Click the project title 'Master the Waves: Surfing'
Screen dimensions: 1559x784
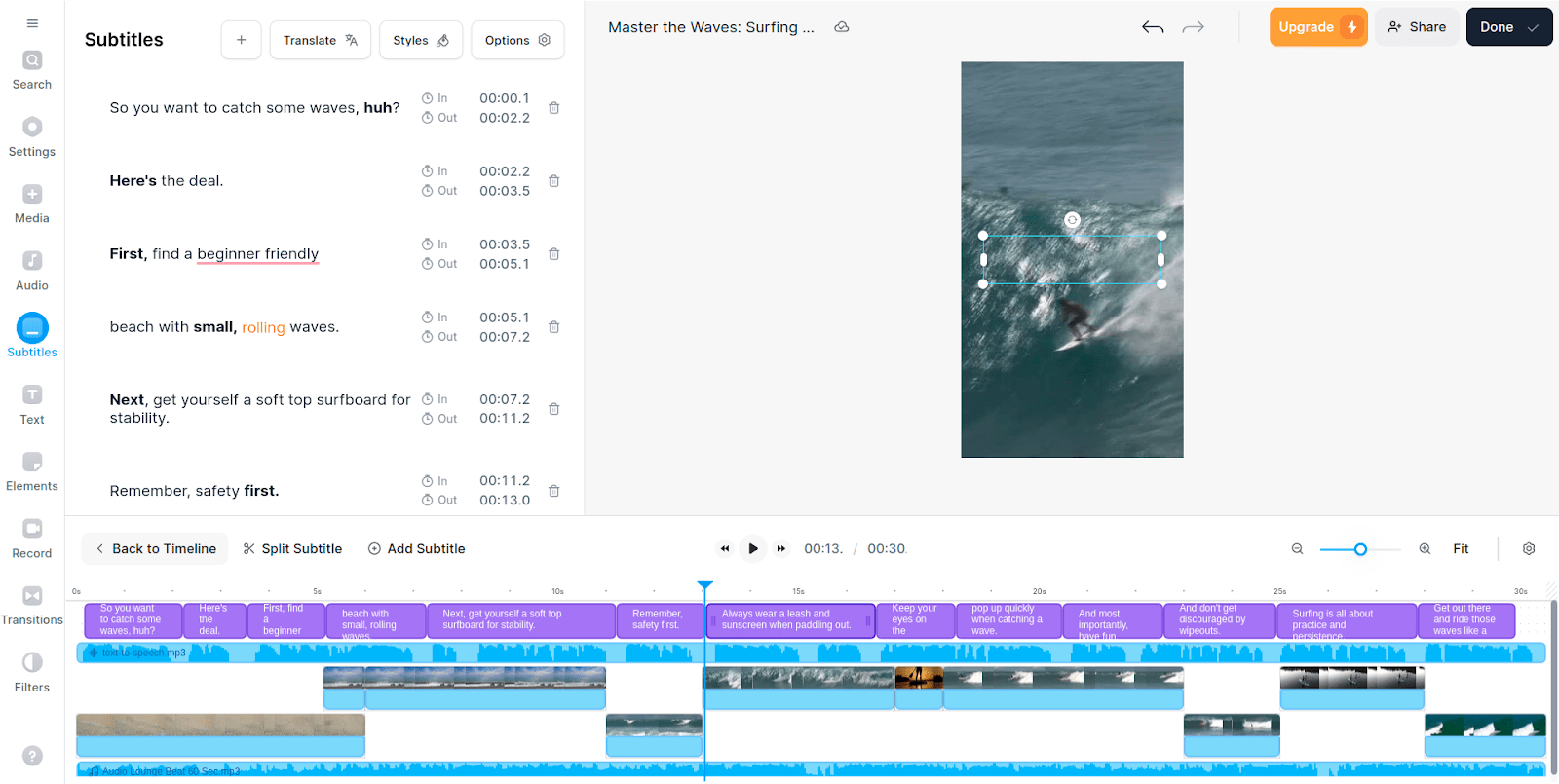[x=711, y=27]
